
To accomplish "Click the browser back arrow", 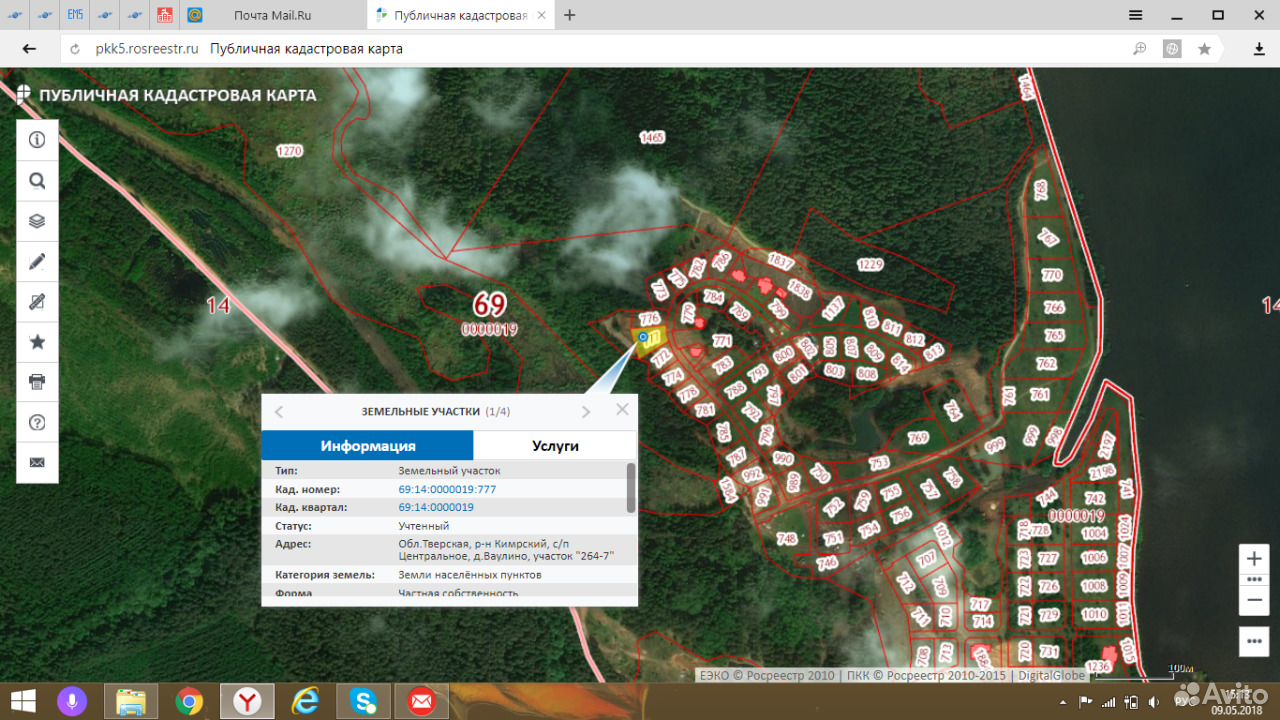I will coord(29,49).
